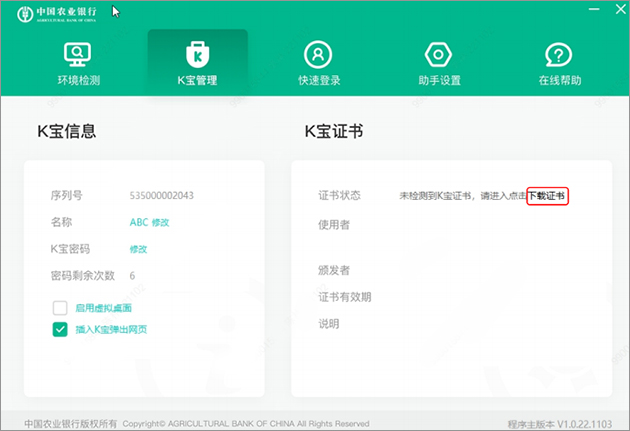The height and width of the screenshot is (431, 630).
Task: Enable the 启用虚拟桌面 checkbox
Action: pyautogui.click(x=60, y=308)
